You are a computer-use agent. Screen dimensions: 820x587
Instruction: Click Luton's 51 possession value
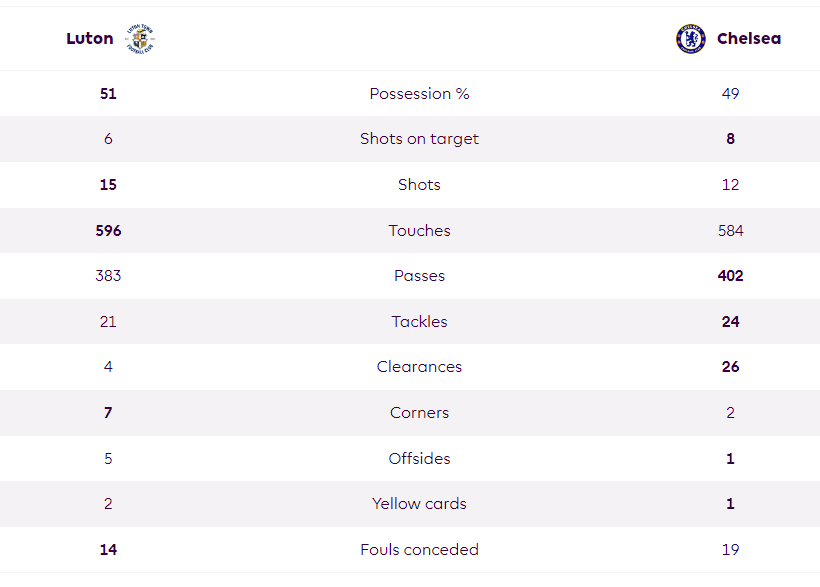[x=108, y=94]
